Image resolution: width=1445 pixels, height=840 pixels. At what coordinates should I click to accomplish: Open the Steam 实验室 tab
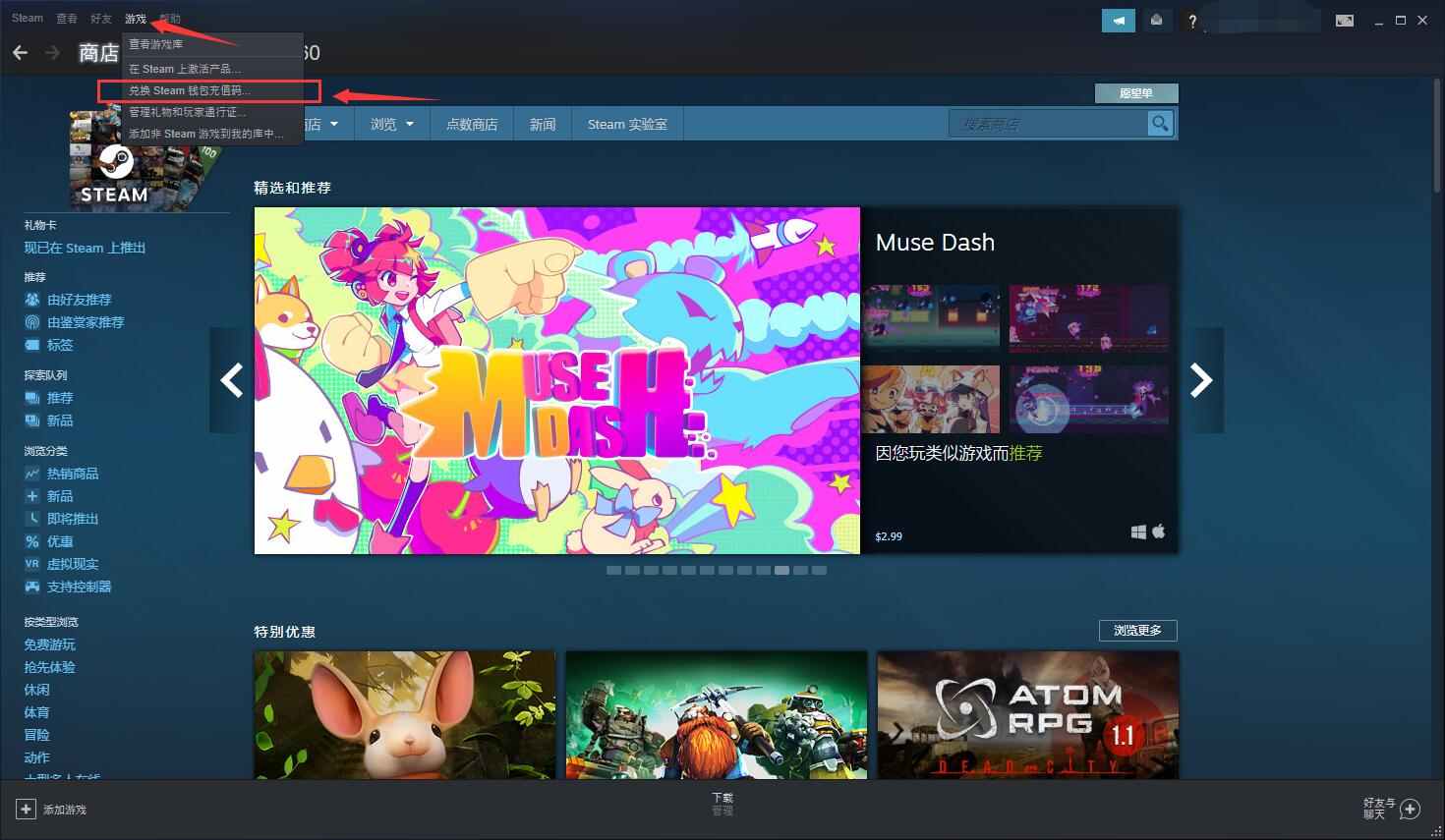pos(627,124)
